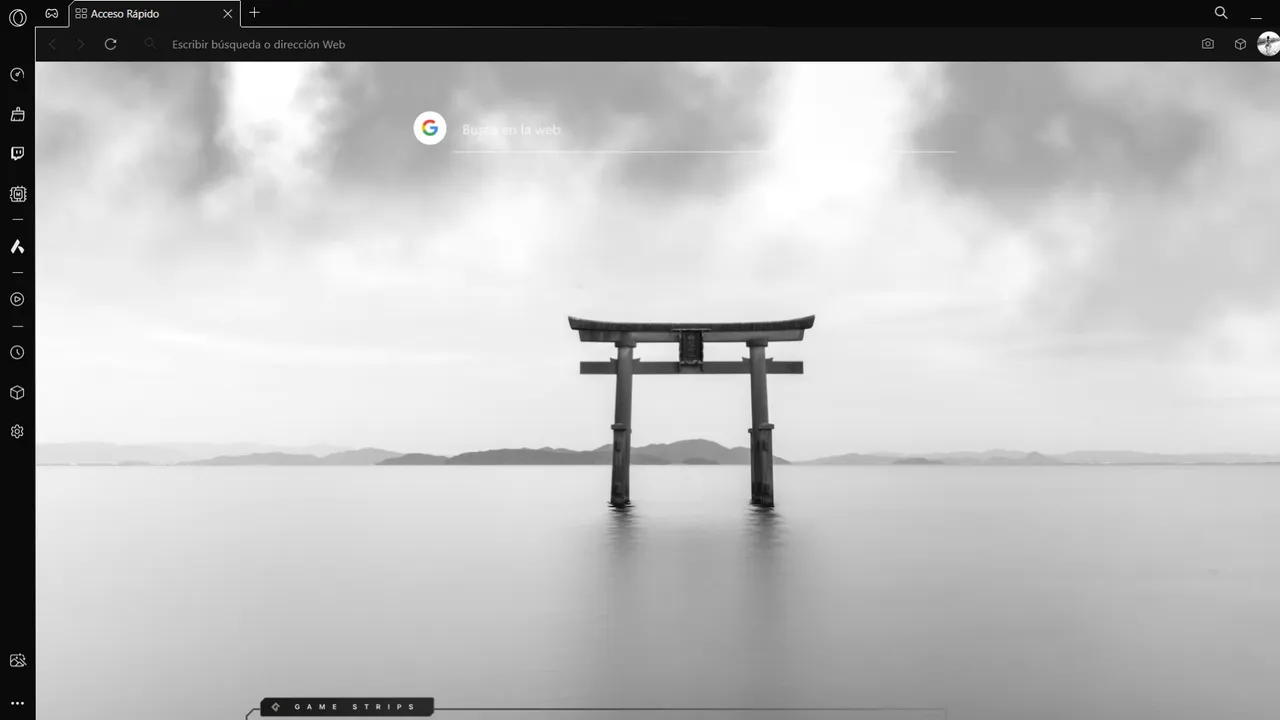Open Settings via the sidebar gear

[x=16, y=431]
